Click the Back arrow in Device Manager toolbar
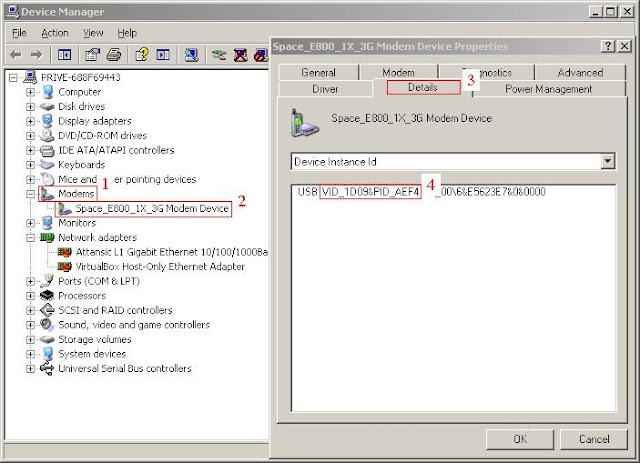This screenshot has height=463, width=640. click(x=16, y=54)
